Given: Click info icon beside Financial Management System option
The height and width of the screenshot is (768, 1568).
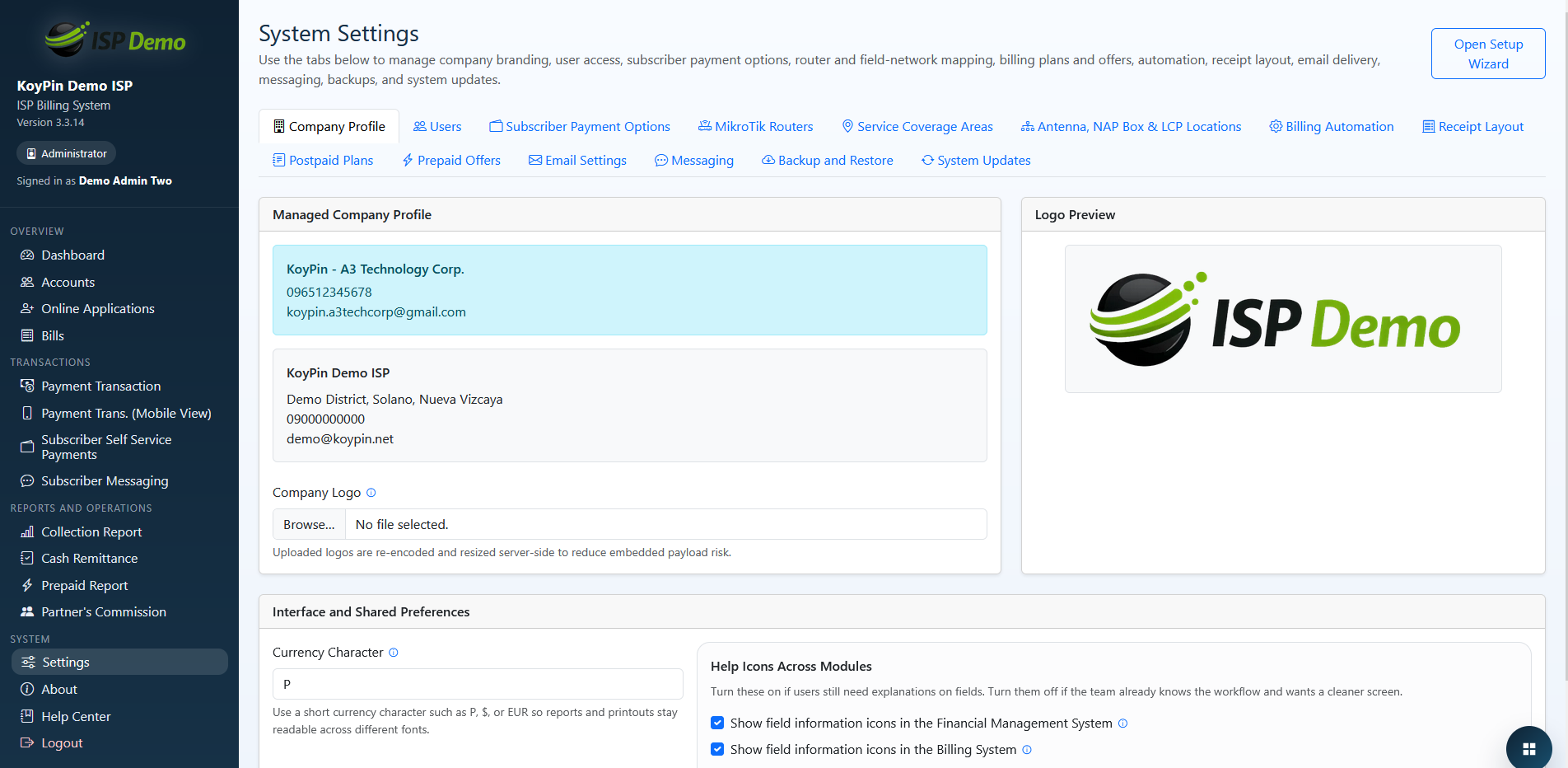Looking at the screenshot, I should click(1122, 724).
